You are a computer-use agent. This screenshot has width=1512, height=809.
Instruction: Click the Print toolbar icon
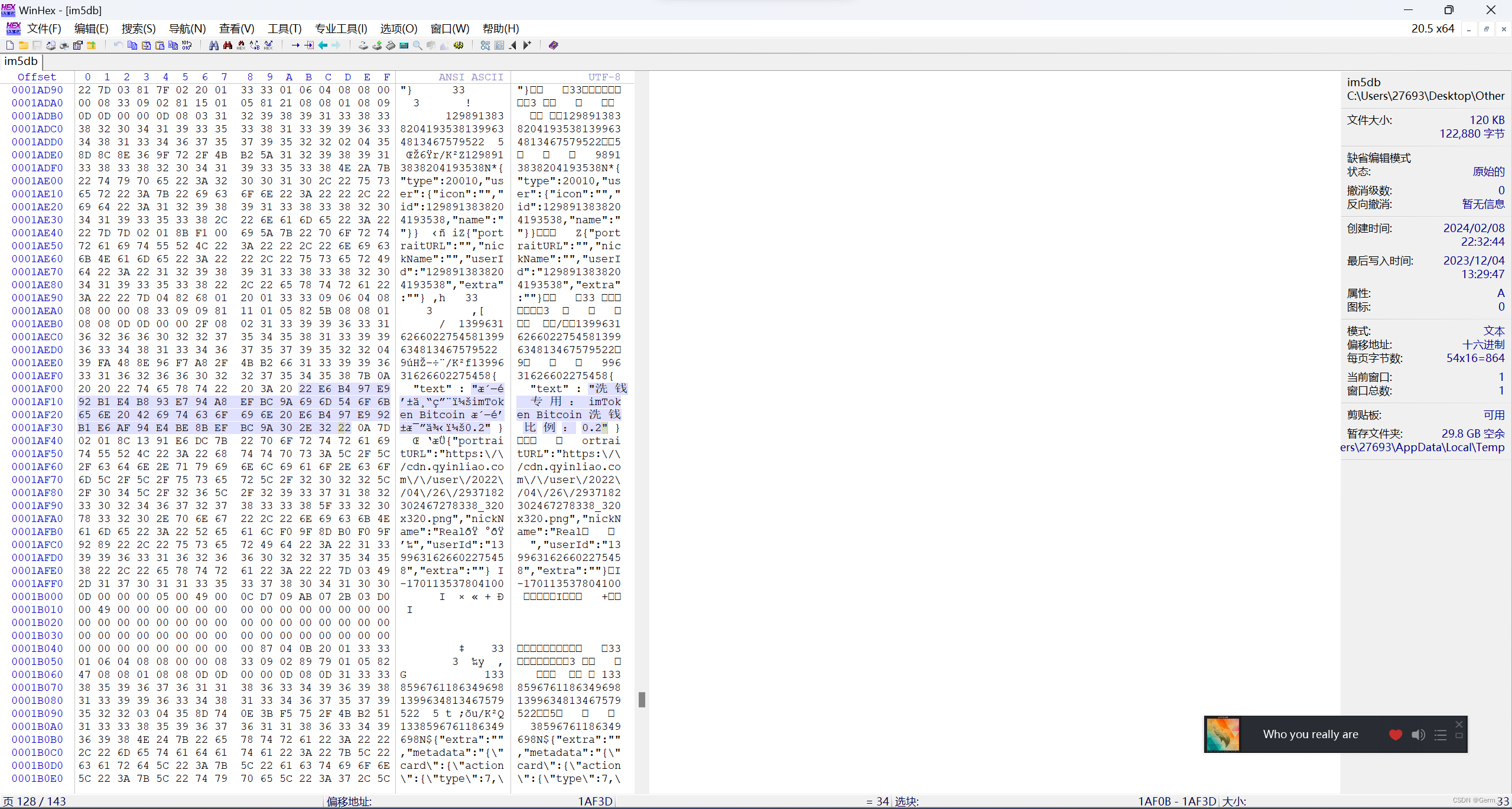[64, 45]
